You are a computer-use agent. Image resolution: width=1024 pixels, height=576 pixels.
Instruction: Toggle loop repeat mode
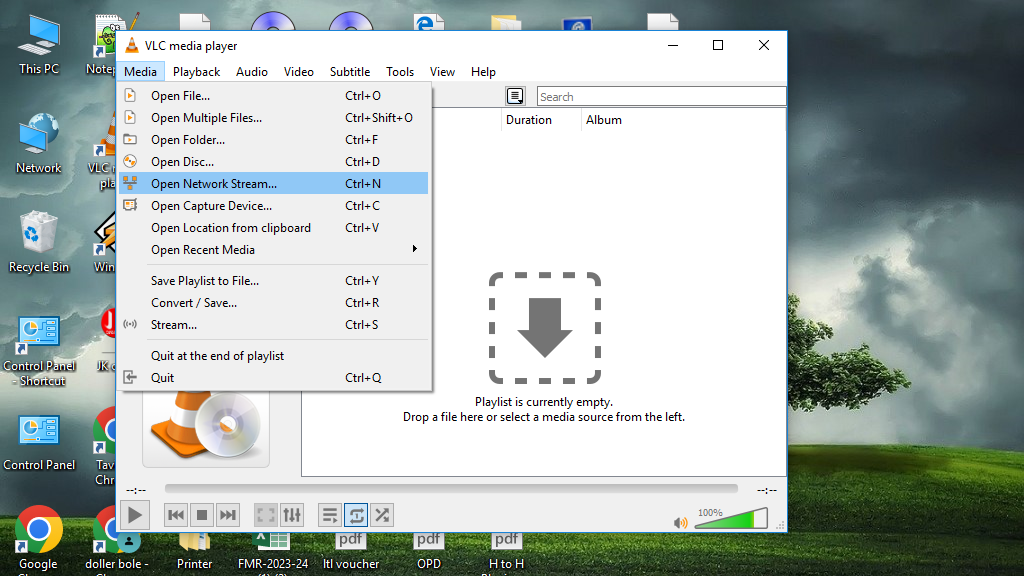[356, 515]
